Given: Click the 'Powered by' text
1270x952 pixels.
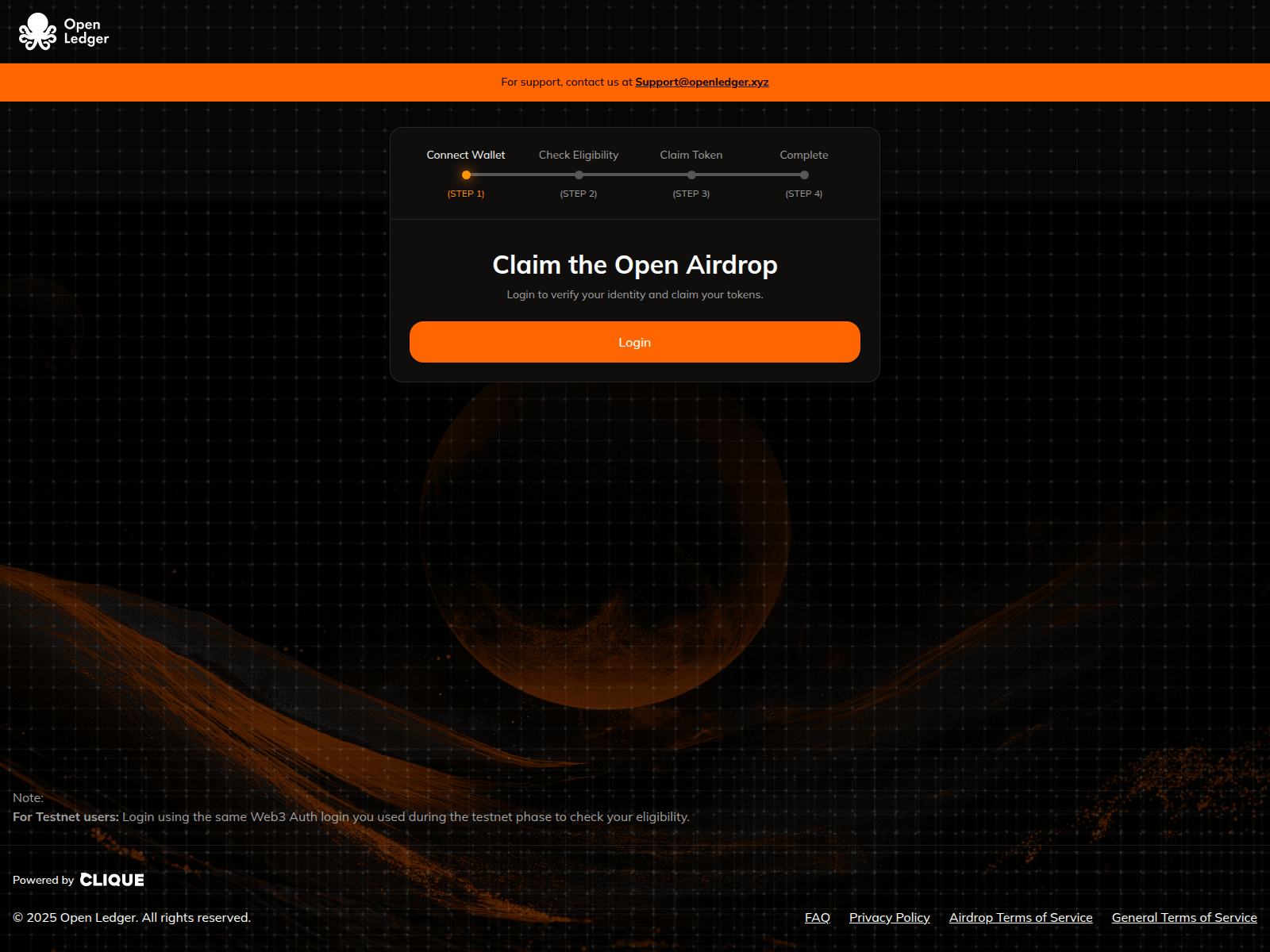Looking at the screenshot, I should [44, 880].
